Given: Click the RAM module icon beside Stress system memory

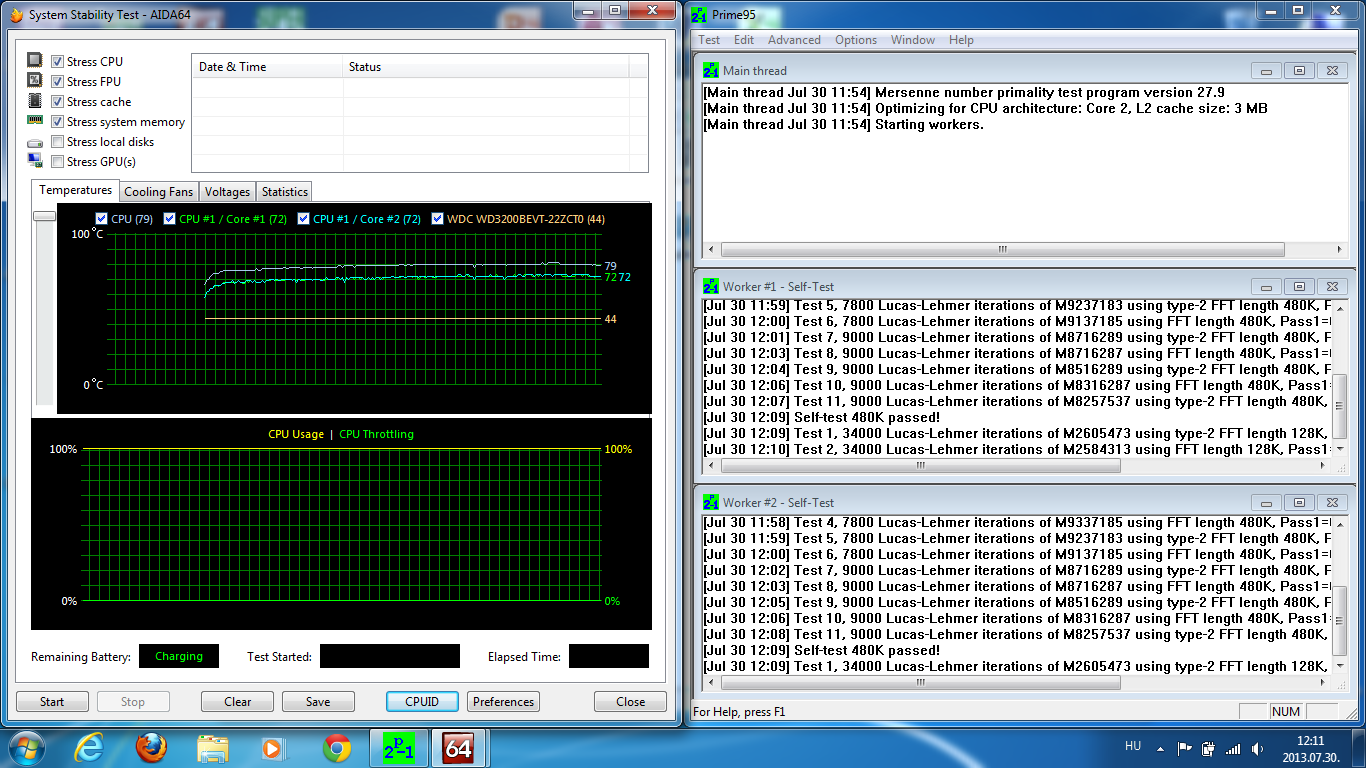Looking at the screenshot, I should point(35,121).
